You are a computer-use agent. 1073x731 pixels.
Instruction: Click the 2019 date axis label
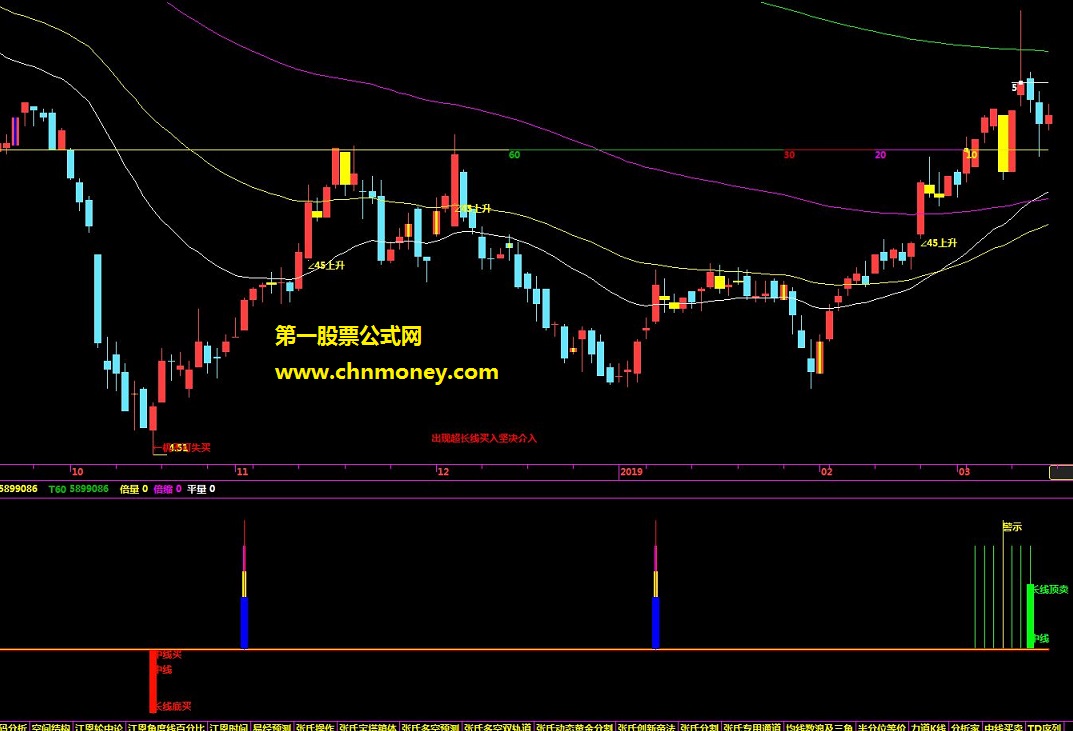pos(631,472)
